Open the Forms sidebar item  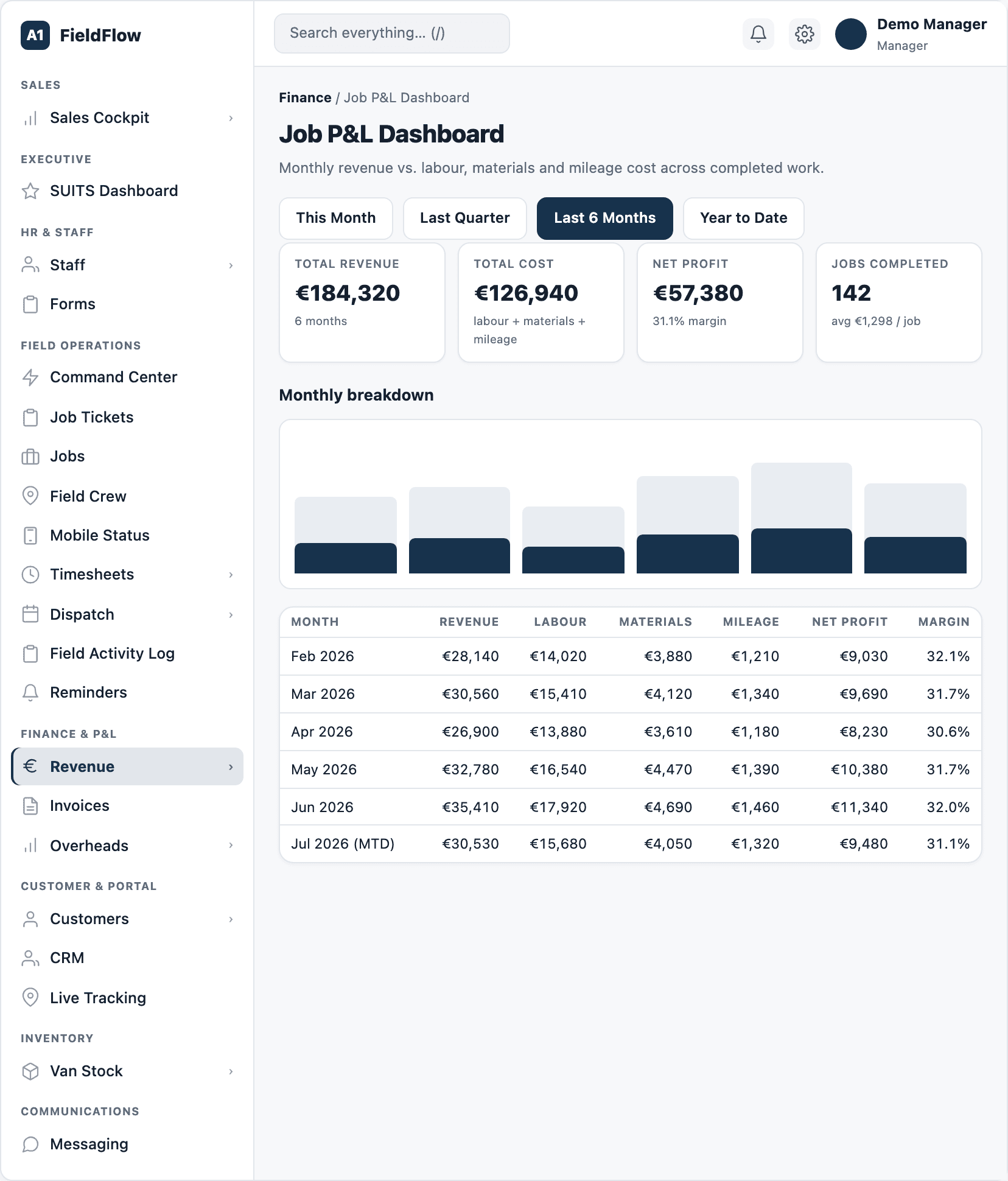[127, 304]
